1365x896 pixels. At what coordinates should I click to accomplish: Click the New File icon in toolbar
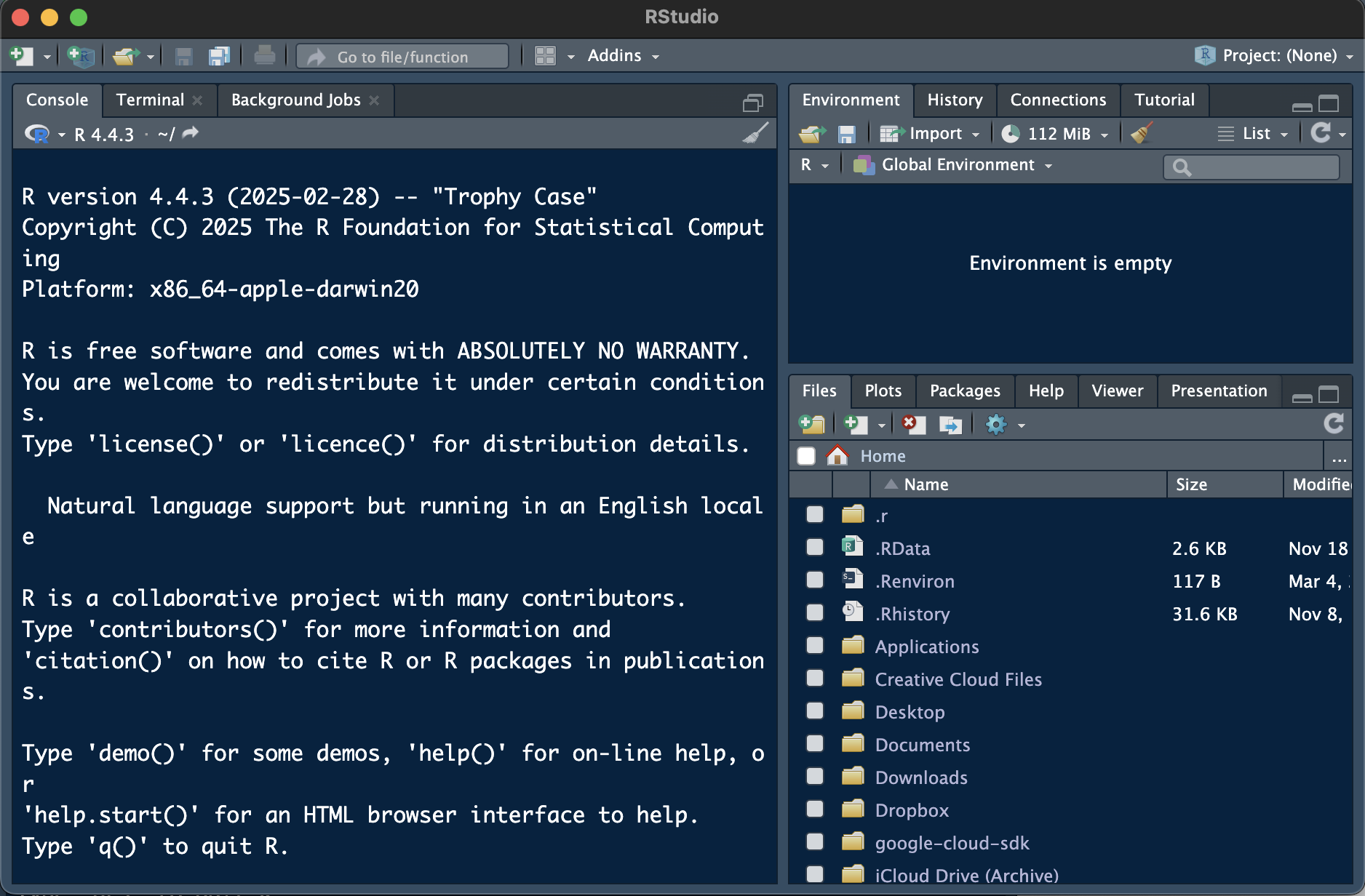pyautogui.click(x=21, y=56)
